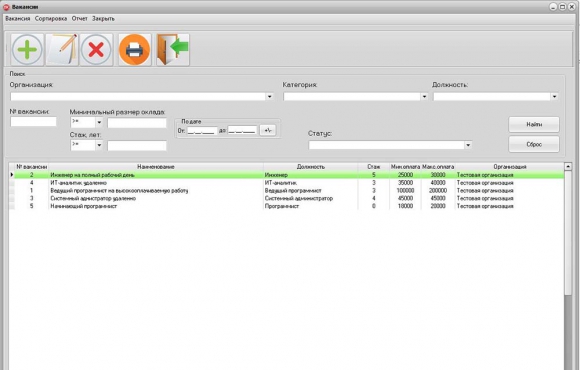The width and height of the screenshot is (580, 370).
Task: Select the ИТ-аналитик vacancy row
Action: point(286,183)
